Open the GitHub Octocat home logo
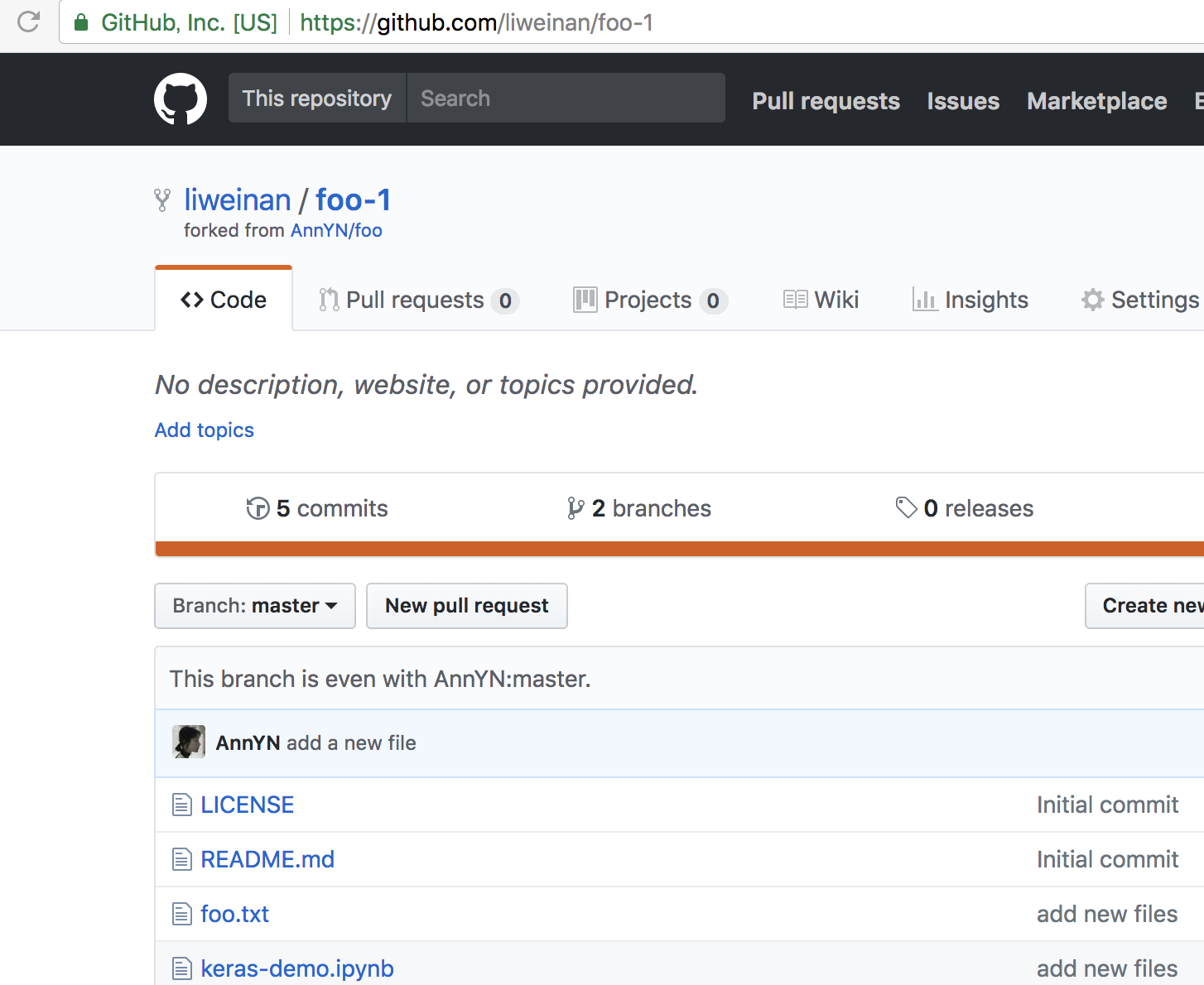The height and width of the screenshot is (985, 1204). point(181,98)
